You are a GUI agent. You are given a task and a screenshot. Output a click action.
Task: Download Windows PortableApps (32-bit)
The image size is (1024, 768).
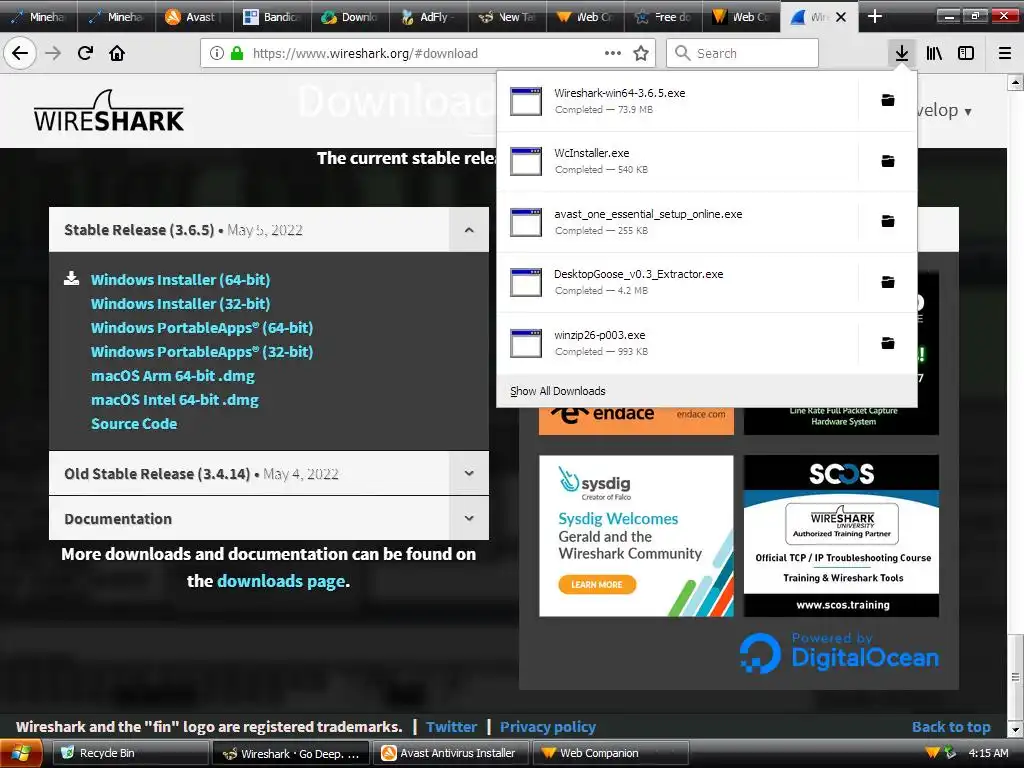pos(202,352)
